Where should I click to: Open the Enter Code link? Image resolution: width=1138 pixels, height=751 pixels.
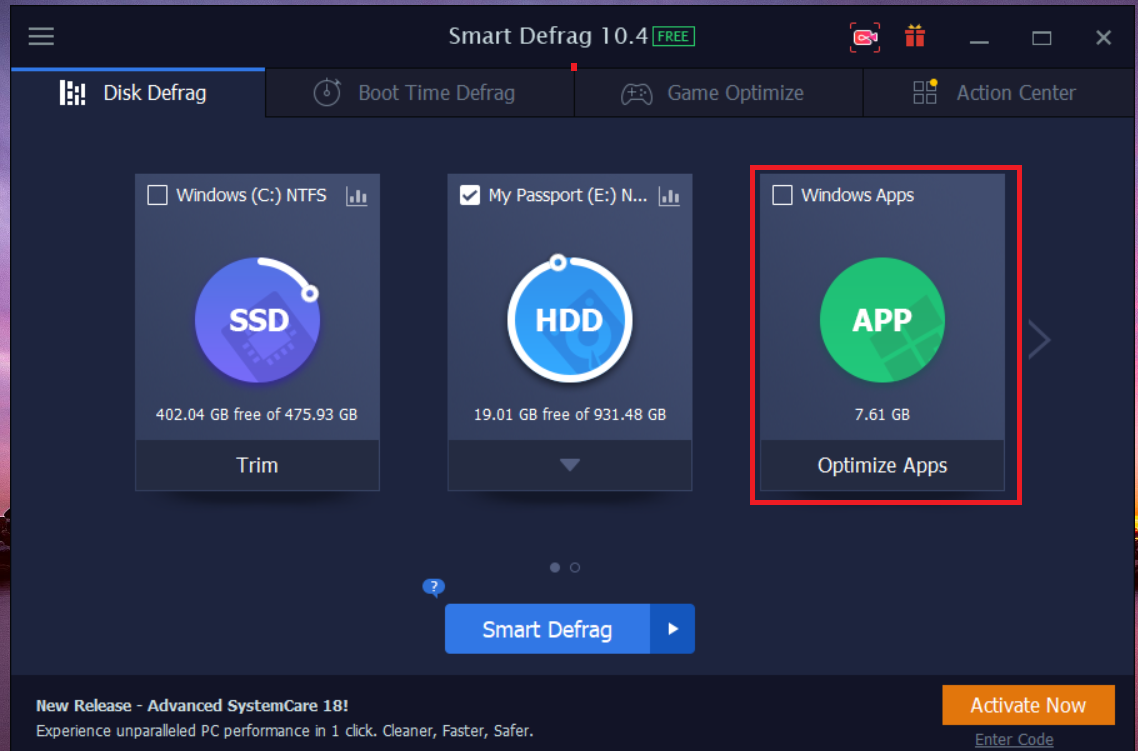pyautogui.click(x=1014, y=739)
